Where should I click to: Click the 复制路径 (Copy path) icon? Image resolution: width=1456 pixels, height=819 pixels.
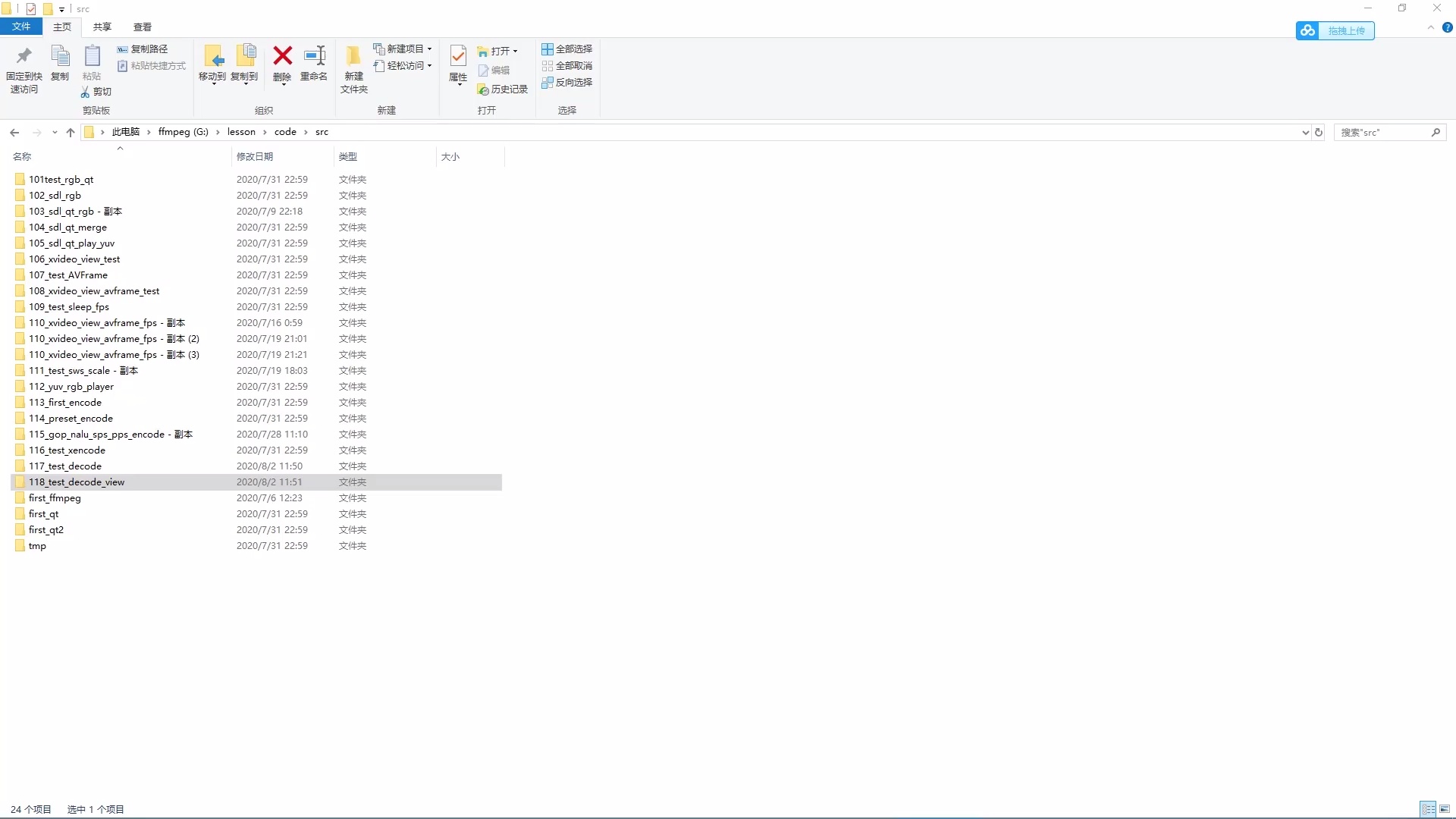click(143, 49)
